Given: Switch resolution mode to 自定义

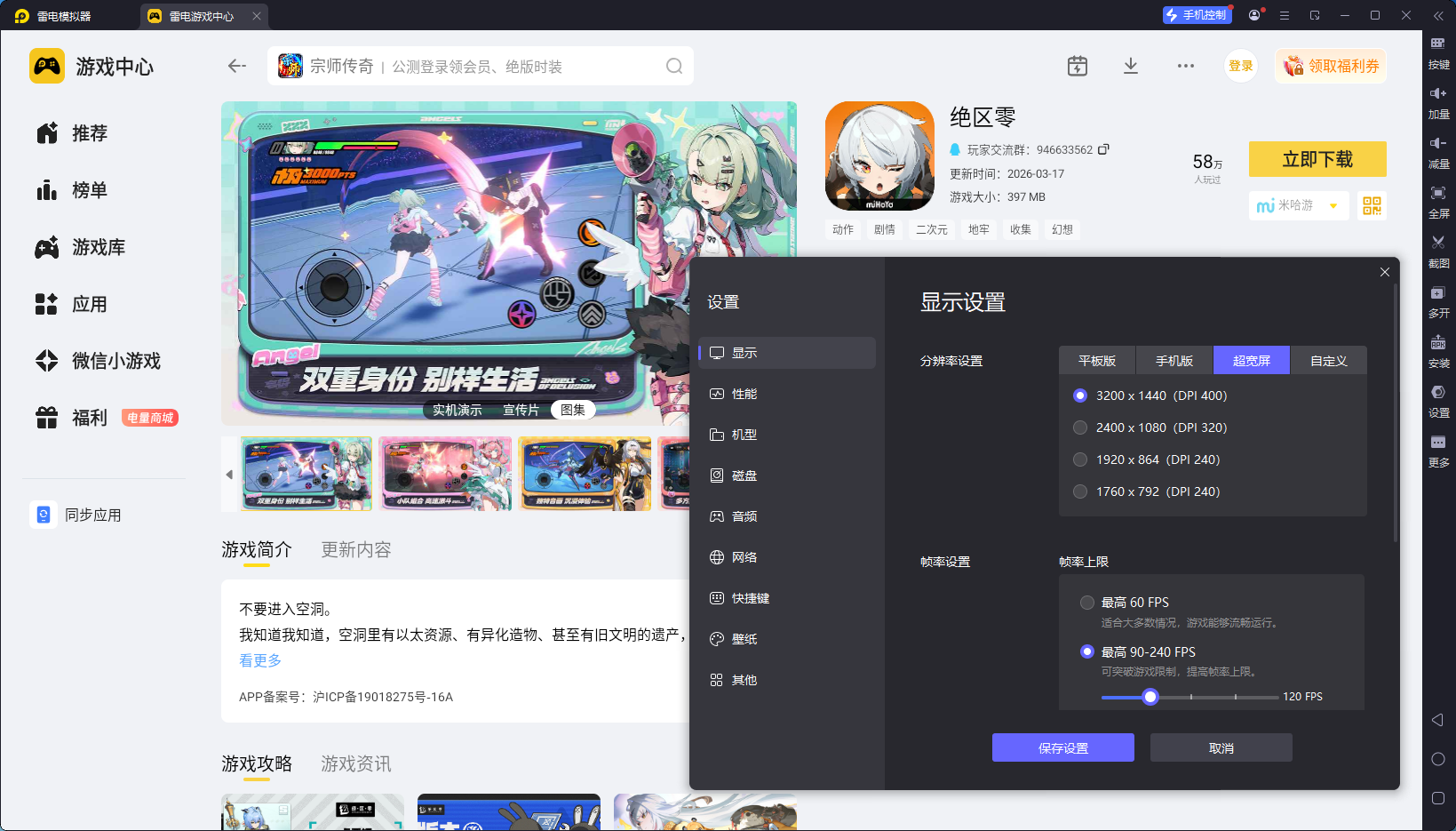Looking at the screenshot, I should click(x=1329, y=361).
